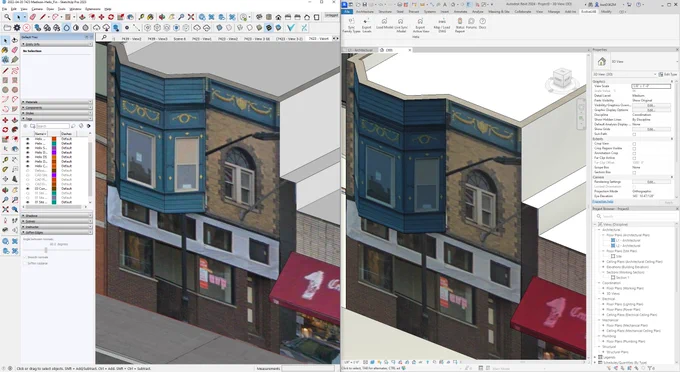Click Live Sync Model in Revit ribbon
This screenshot has height=372, width=680.
(401, 26)
